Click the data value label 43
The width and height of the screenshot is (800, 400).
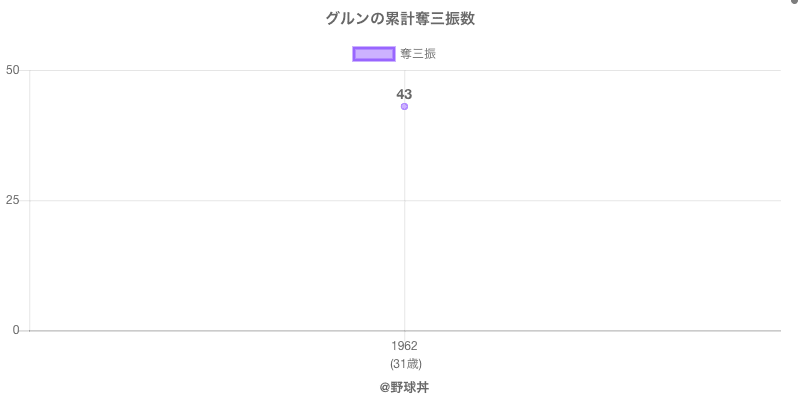[404, 94]
